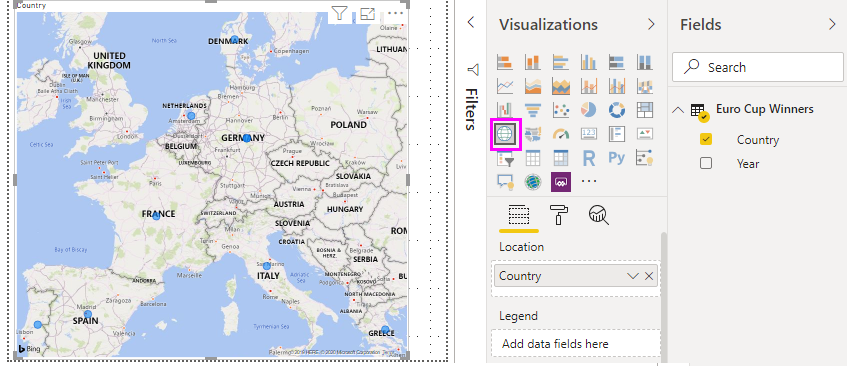Switch to the Analytics magnifier tab

click(599, 215)
